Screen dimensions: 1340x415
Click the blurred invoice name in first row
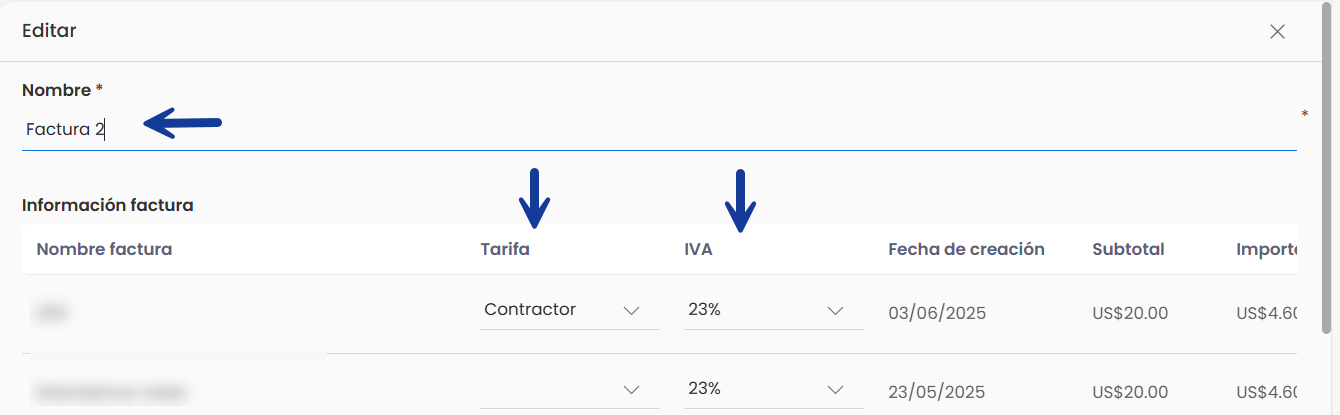(x=52, y=313)
